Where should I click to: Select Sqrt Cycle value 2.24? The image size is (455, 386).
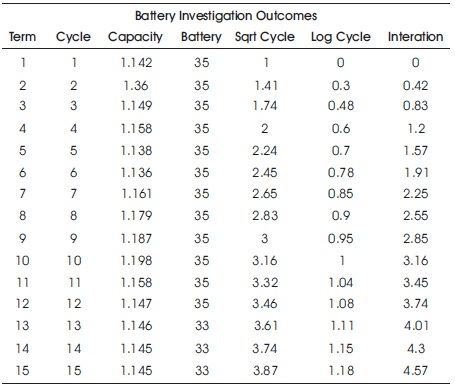(265, 150)
